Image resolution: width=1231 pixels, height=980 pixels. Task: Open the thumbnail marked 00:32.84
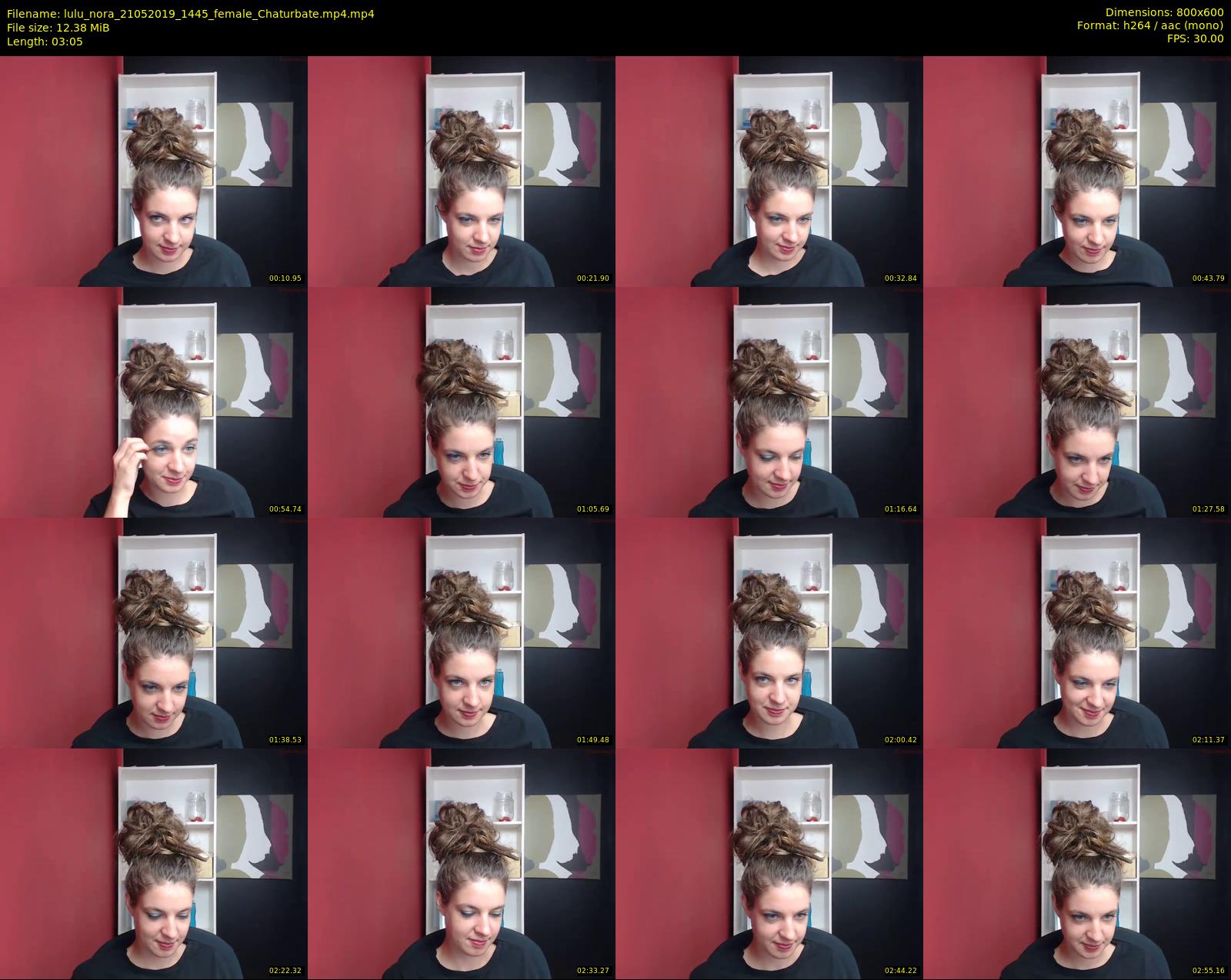click(769, 171)
